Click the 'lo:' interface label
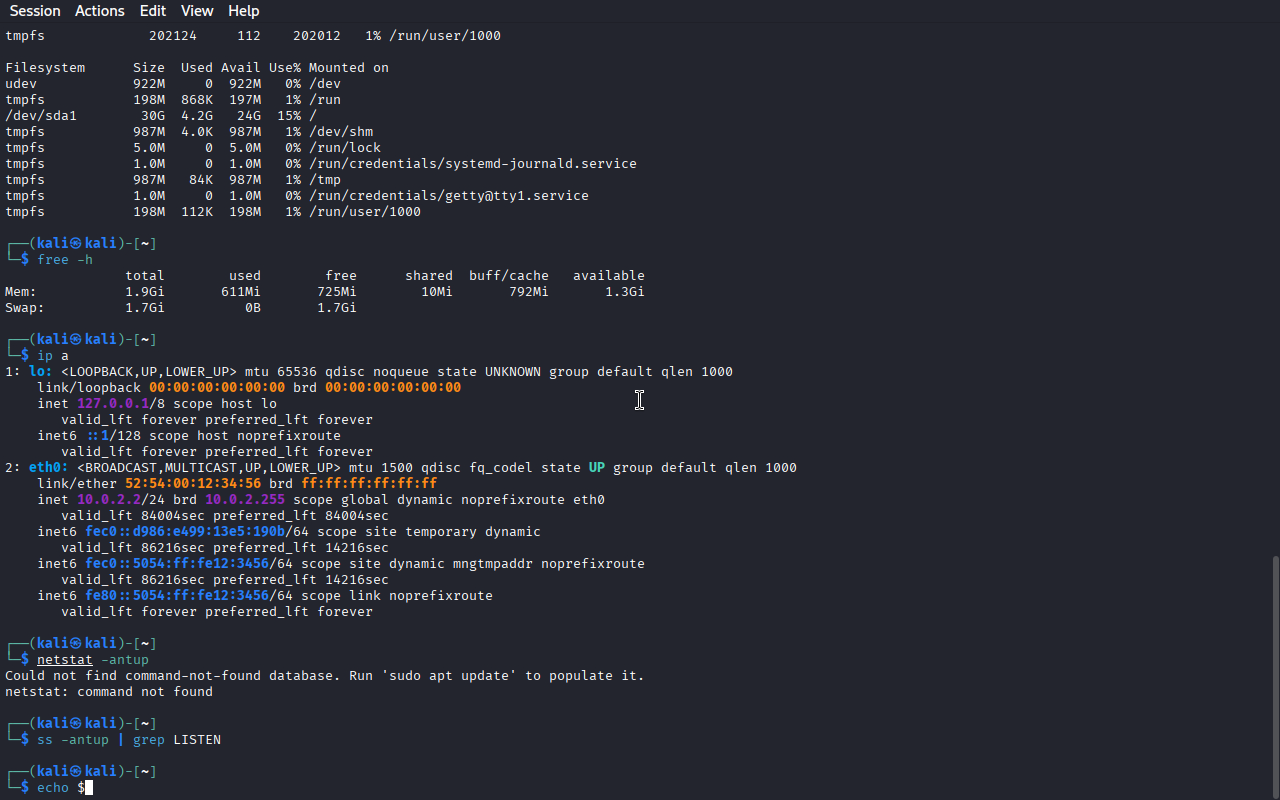 click(x=41, y=372)
